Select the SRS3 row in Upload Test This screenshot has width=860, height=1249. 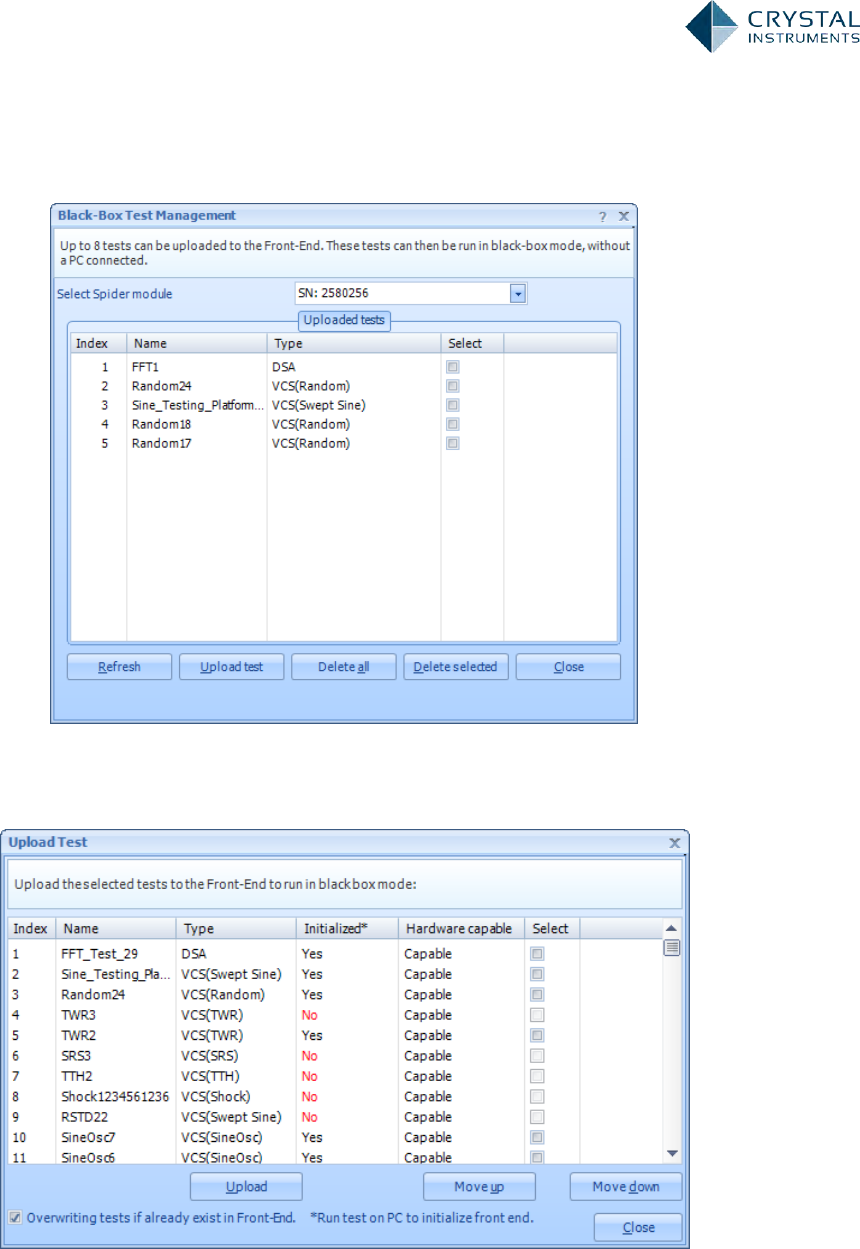pyautogui.click(x=335, y=1056)
